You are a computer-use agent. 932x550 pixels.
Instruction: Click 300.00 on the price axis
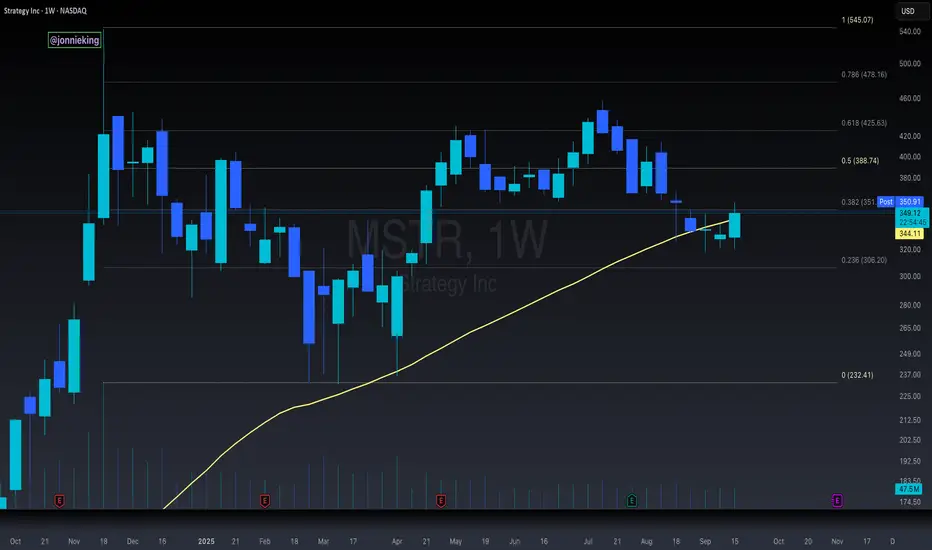pyautogui.click(x=910, y=276)
